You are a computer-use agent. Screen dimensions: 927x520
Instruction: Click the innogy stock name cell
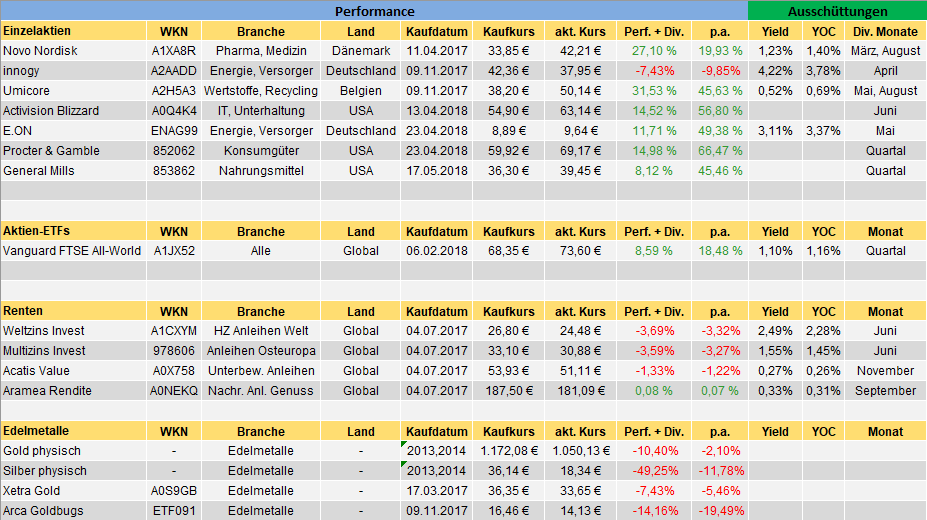point(74,71)
